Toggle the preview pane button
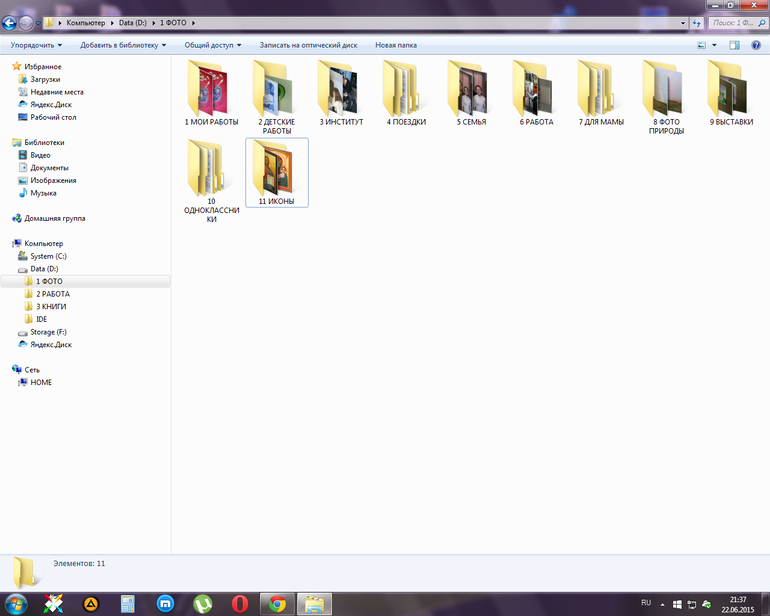 click(x=734, y=45)
